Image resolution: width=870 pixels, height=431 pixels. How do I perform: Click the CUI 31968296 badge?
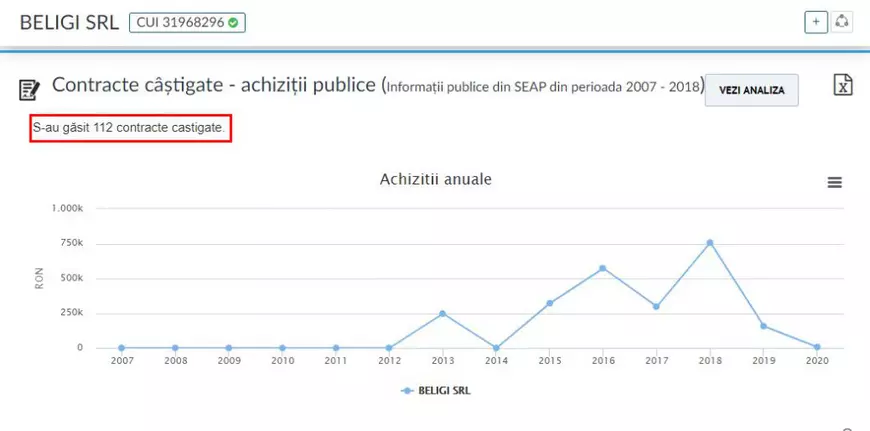(x=188, y=23)
